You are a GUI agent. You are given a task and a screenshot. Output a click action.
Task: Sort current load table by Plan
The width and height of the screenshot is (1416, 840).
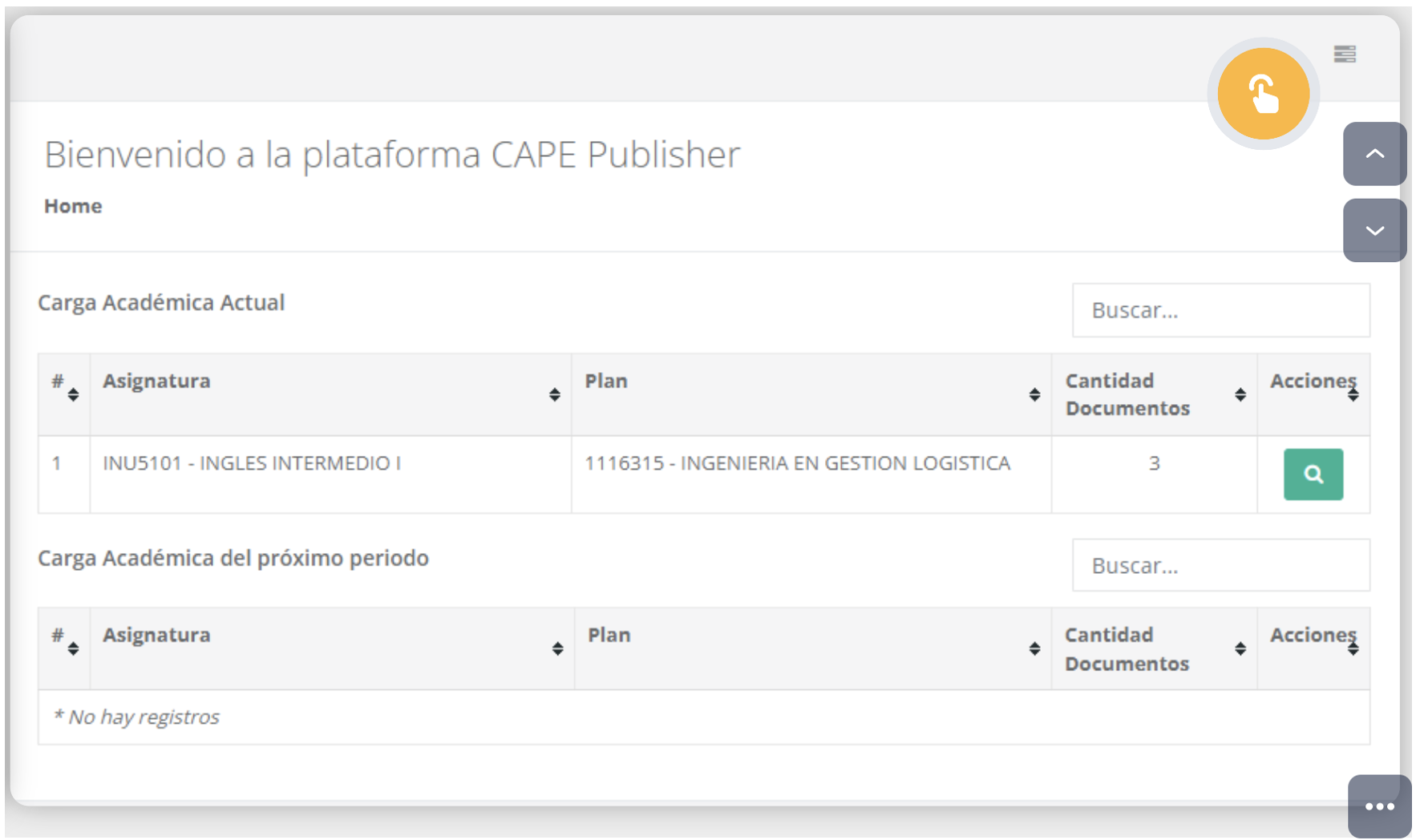811,394
